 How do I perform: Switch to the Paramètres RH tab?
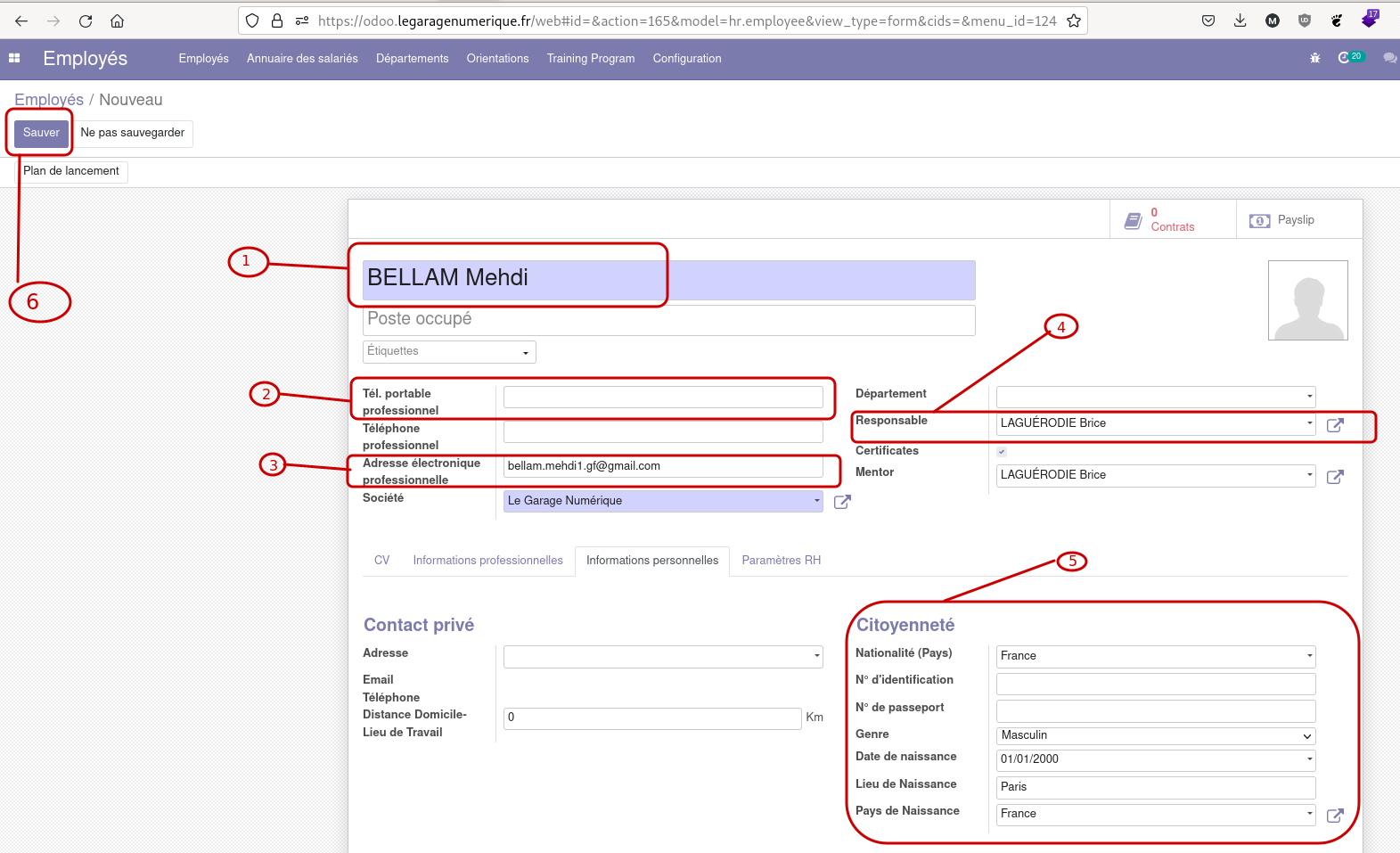point(781,561)
